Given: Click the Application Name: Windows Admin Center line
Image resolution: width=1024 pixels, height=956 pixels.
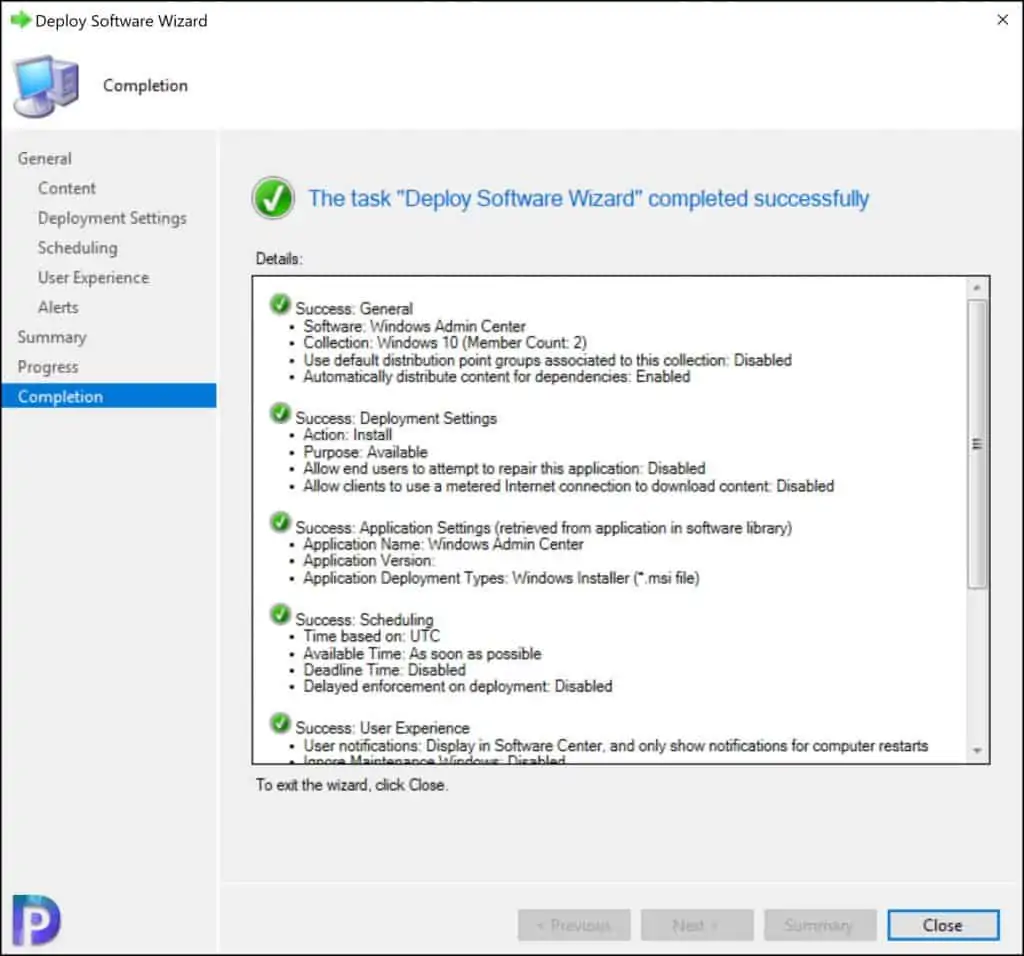Looking at the screenshot, I should pyautogui.click(x=443, y=545).
